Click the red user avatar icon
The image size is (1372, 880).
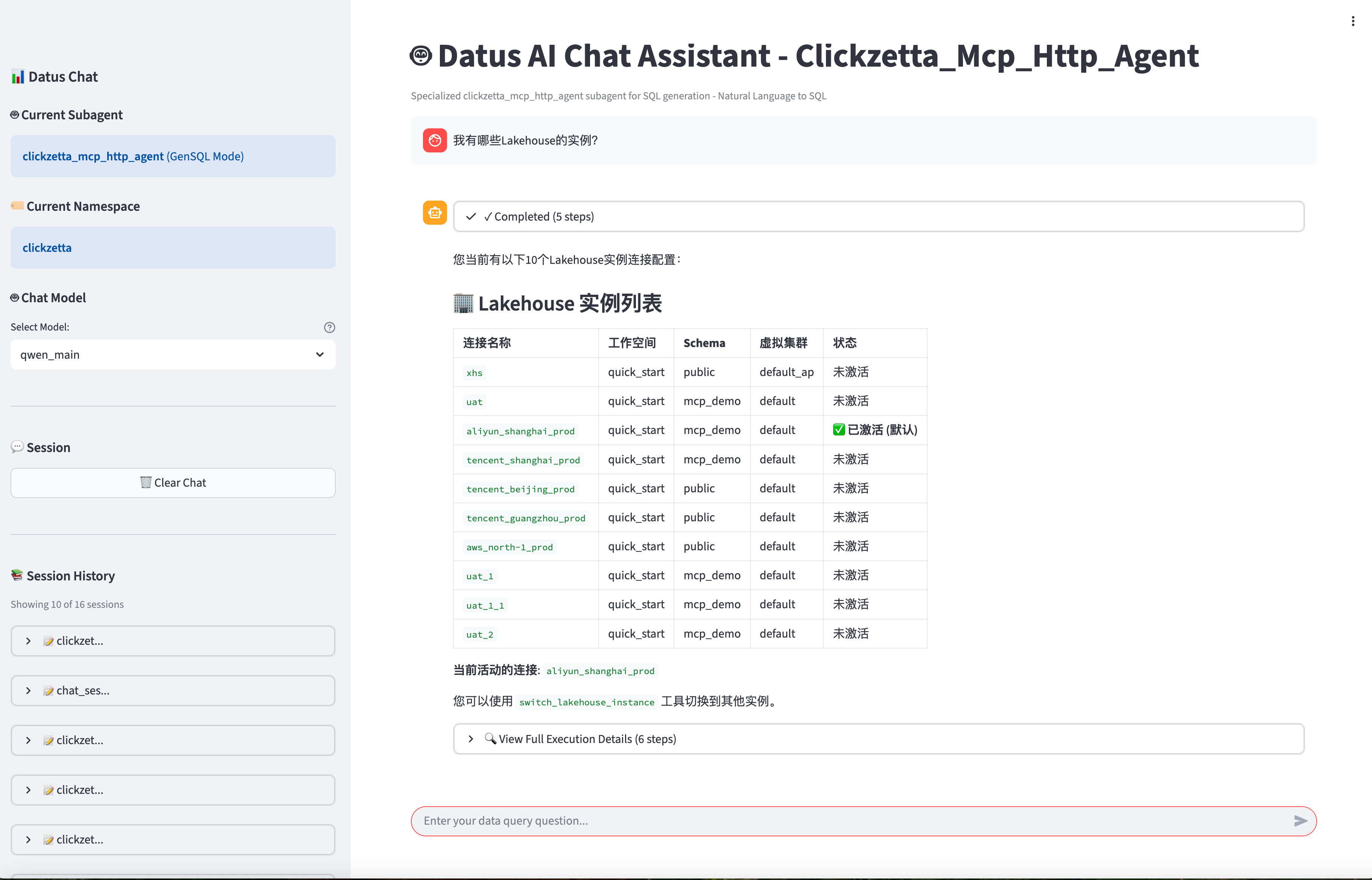[x=435, y=140]
